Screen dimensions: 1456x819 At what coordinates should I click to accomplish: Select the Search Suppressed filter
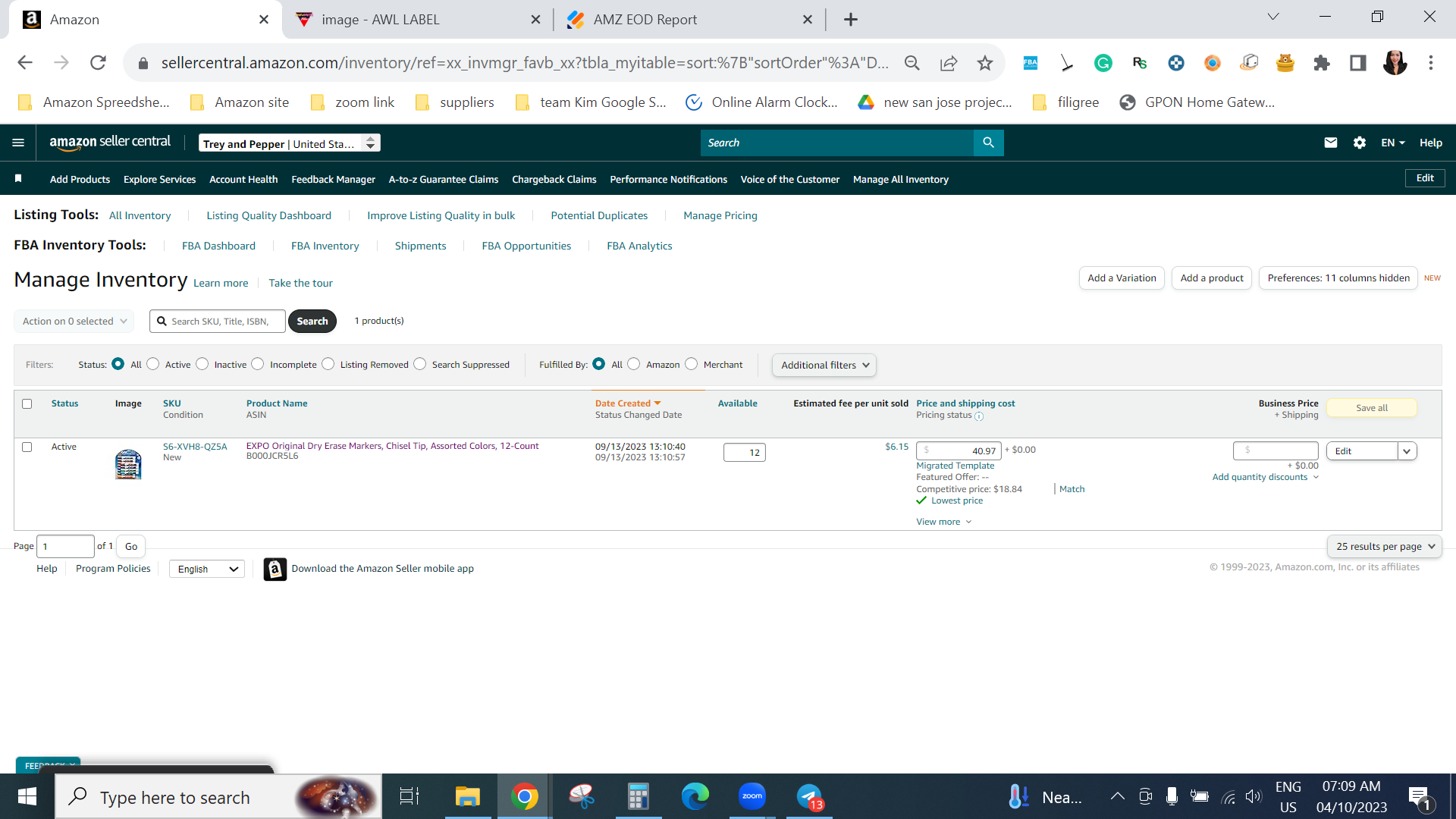click(420, 364)
